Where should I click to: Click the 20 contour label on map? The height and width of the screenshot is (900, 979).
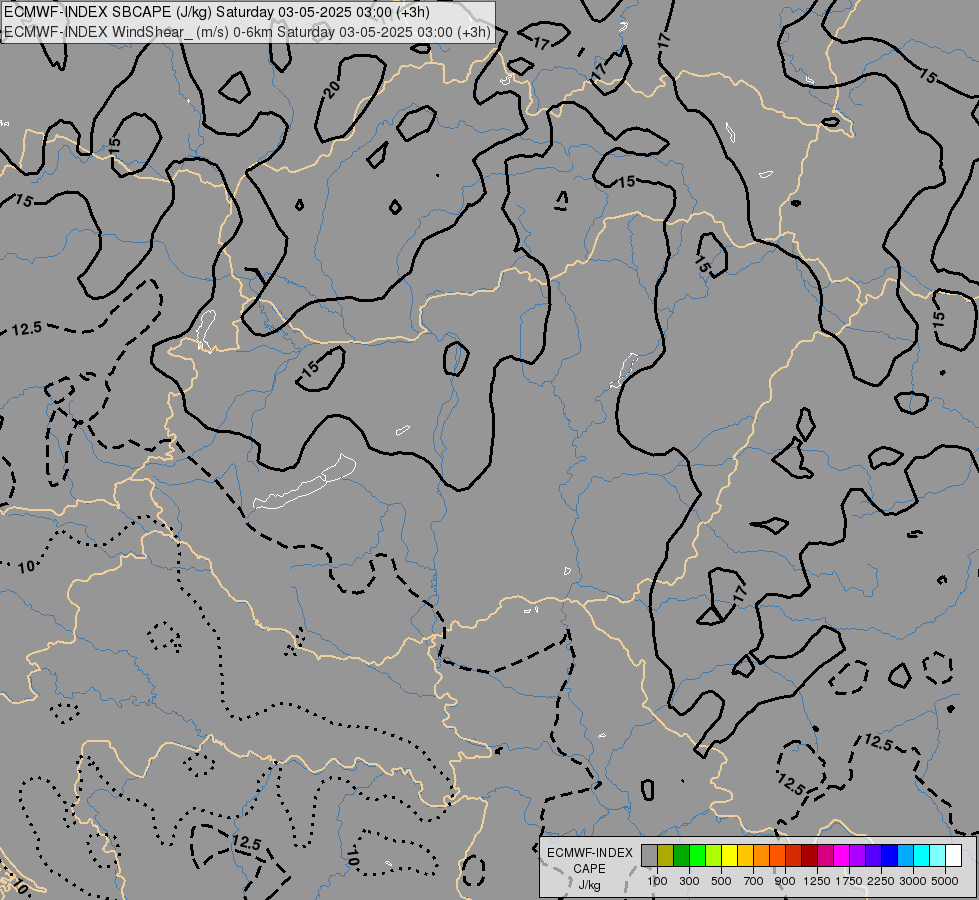pyautogui.click(x=333, y=89)
